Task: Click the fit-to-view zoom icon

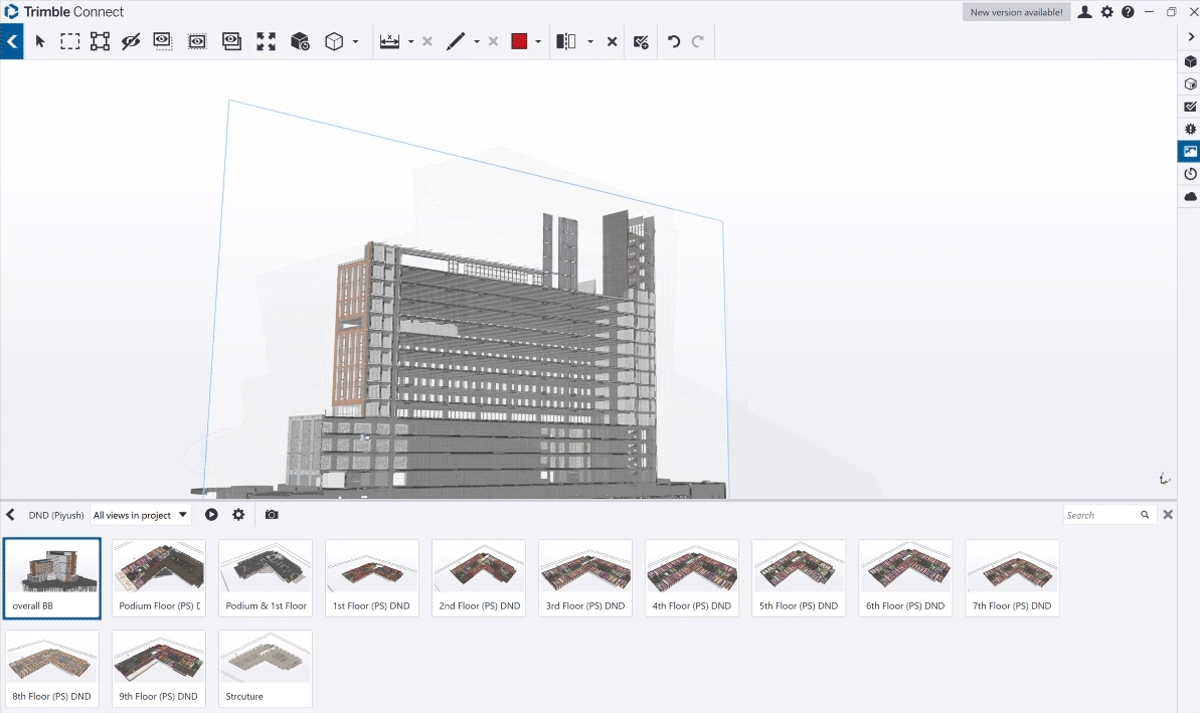Action: 264,41
